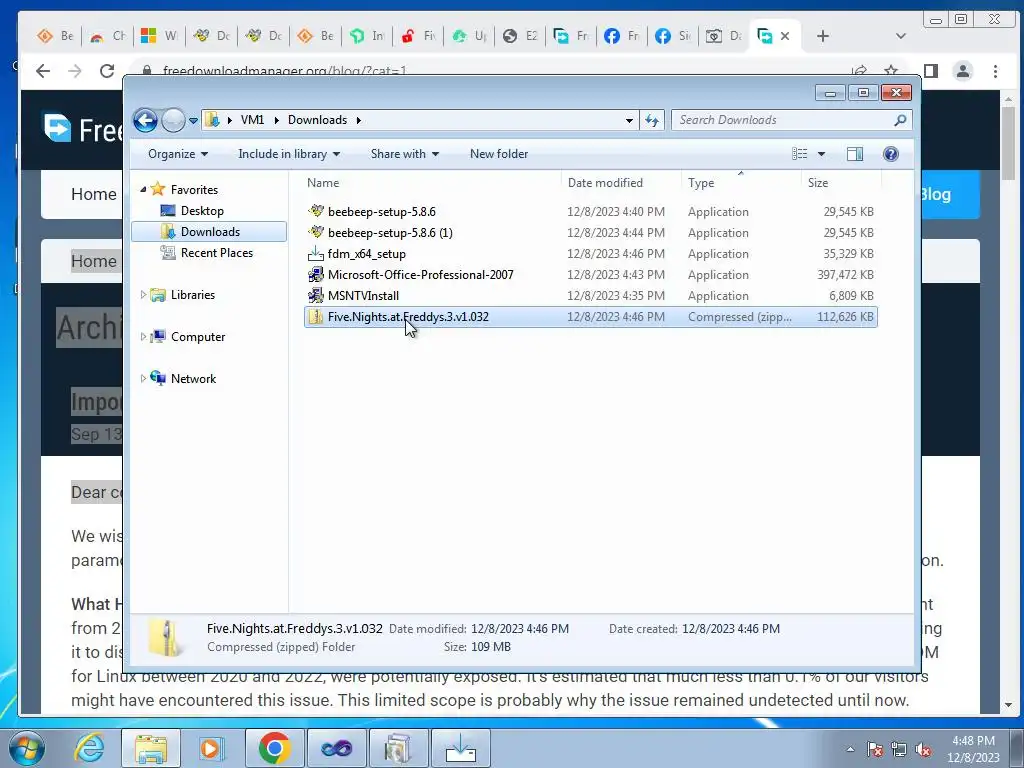The height and width of the screenshot is (768, 1024).
Task: Open Free Download Manager taskbar icon
Action: click(460, 748)
